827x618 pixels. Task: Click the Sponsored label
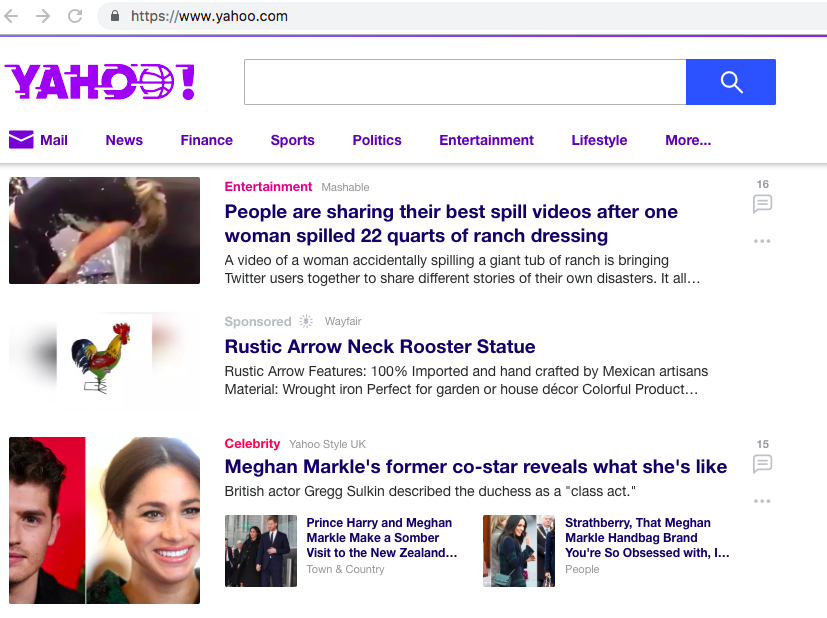pos(258,322)
